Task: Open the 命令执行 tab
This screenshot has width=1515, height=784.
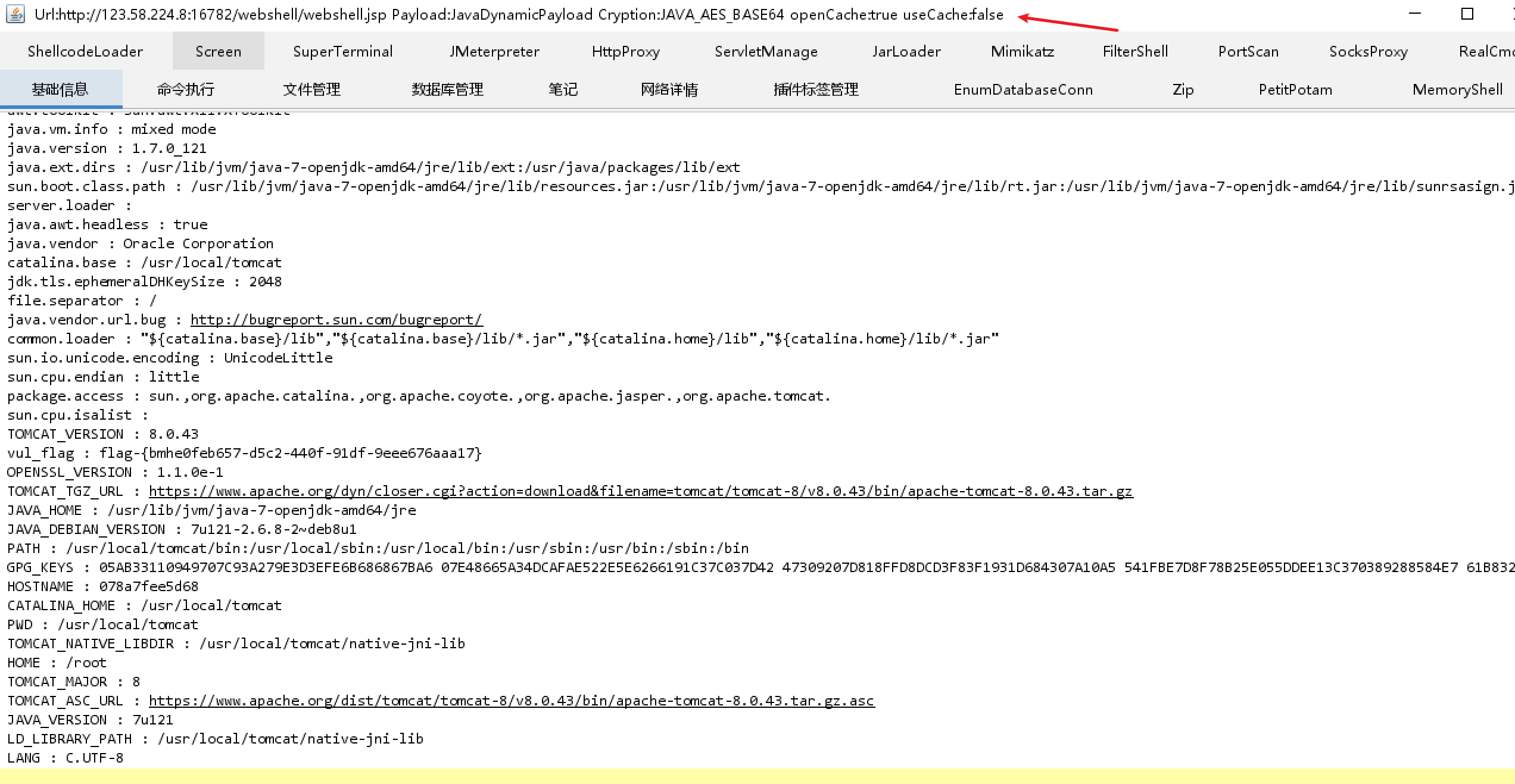Action: pyautogui.click(x=186, y=90)
